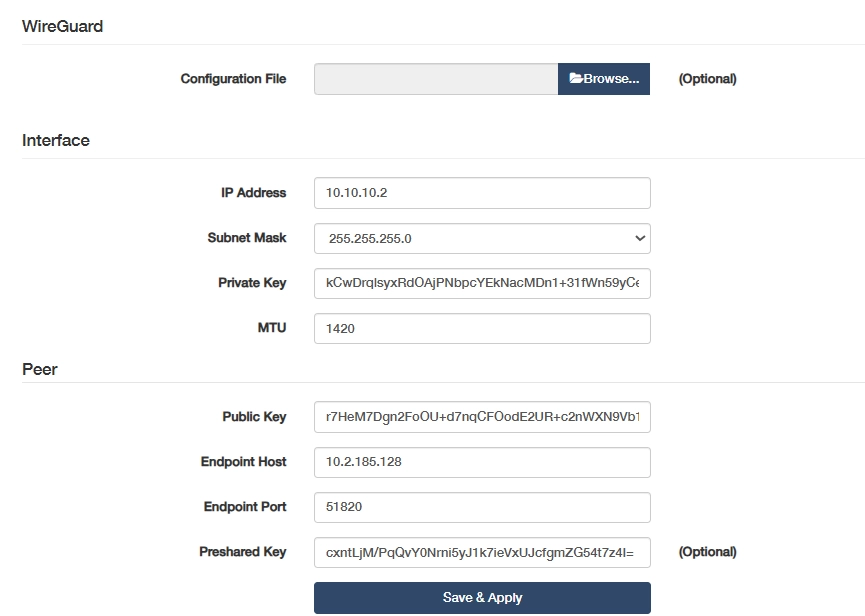The width and height of the screenshot is (865, 616).
Task: Focus the Endpoint Host text box
Action: [x=482, y=462]
